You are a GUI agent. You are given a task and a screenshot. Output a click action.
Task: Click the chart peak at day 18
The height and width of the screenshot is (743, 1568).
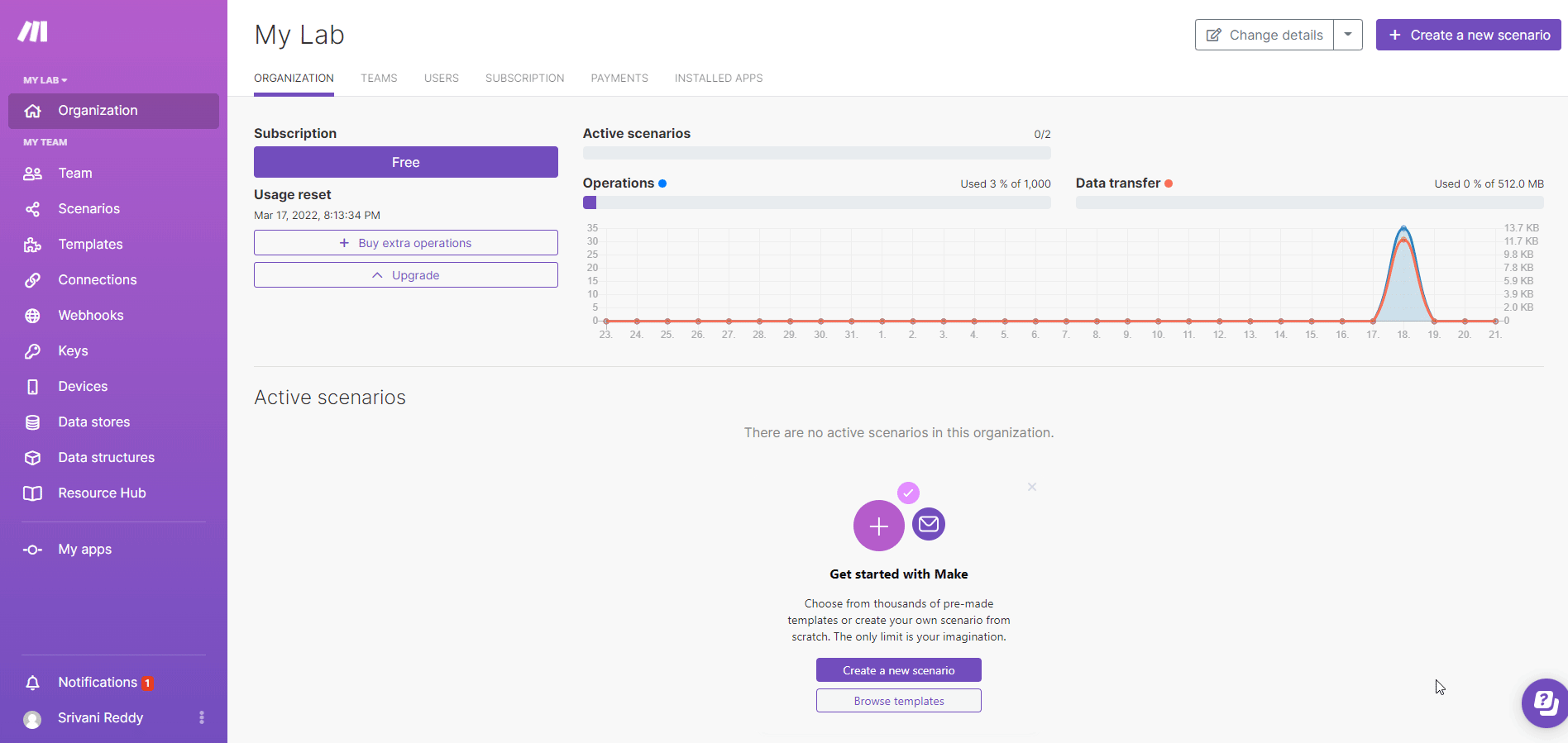click(x=1403, y=229)
